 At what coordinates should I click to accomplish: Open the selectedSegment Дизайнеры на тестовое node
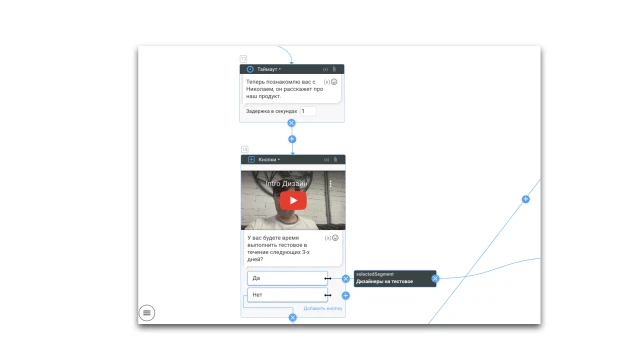point(392,278)
